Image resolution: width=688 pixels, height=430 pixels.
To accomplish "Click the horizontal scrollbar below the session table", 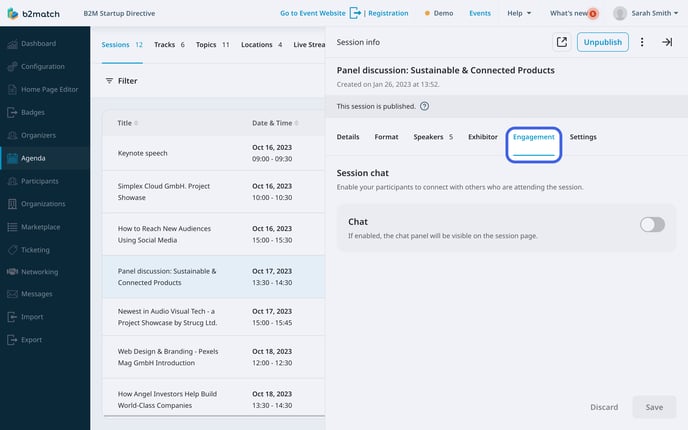I will 214,415.
